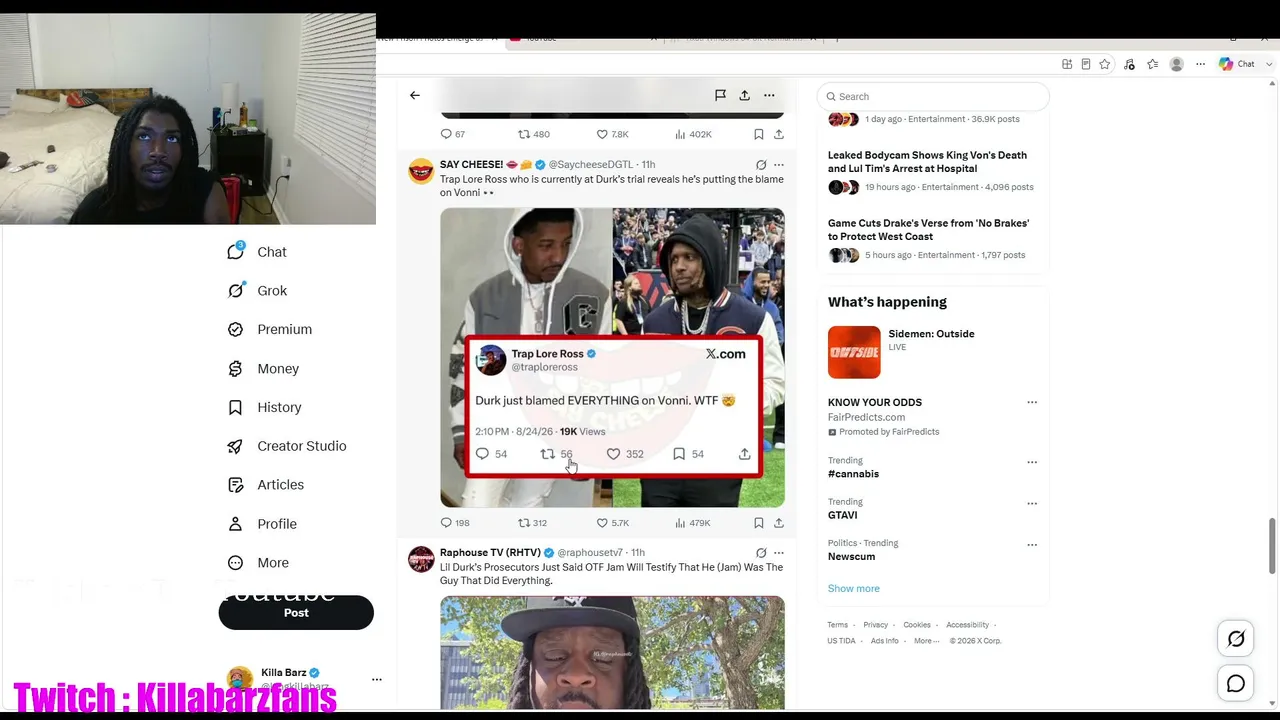View analytics for the 479K views post
The width and height of the screenshot is (1280, 720).
pyautogui.click(x=693, y=523)
